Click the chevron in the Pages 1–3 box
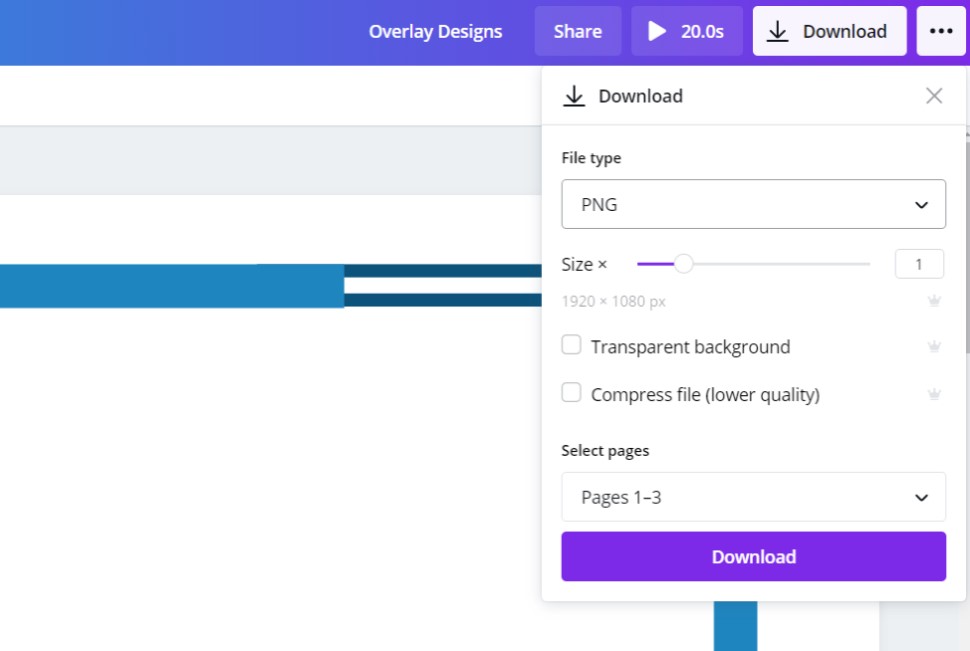Image resolution: width=970 pixels, height=651 pixels. pos(921,498)
